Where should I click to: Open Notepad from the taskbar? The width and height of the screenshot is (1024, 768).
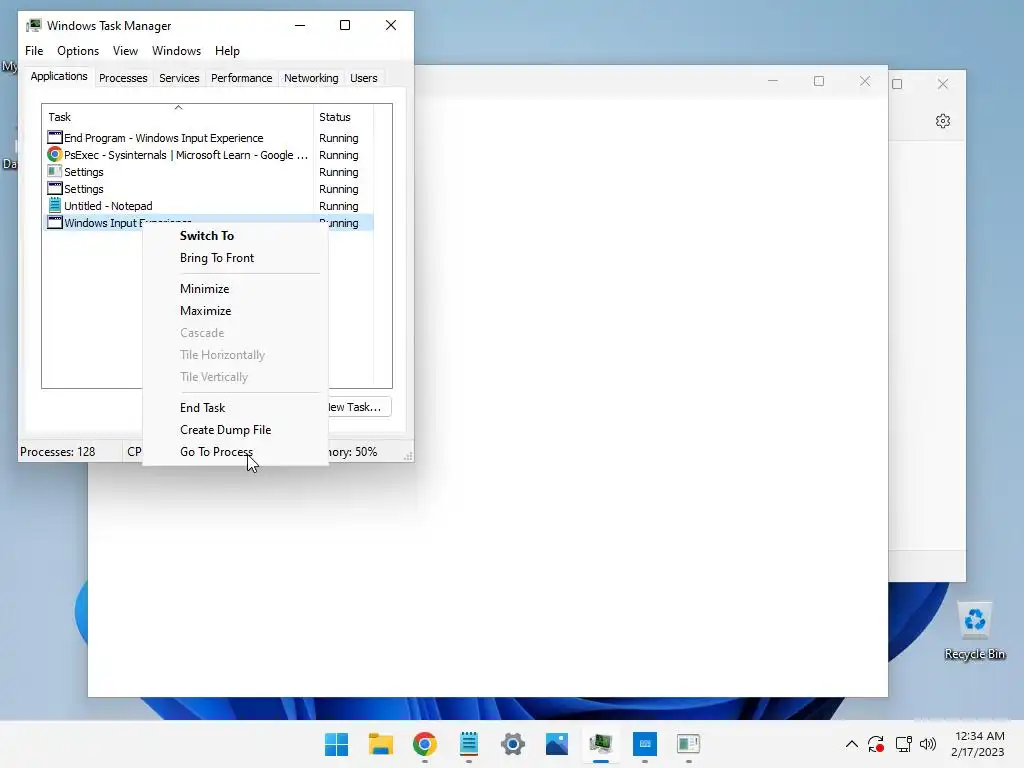(469, 744)
